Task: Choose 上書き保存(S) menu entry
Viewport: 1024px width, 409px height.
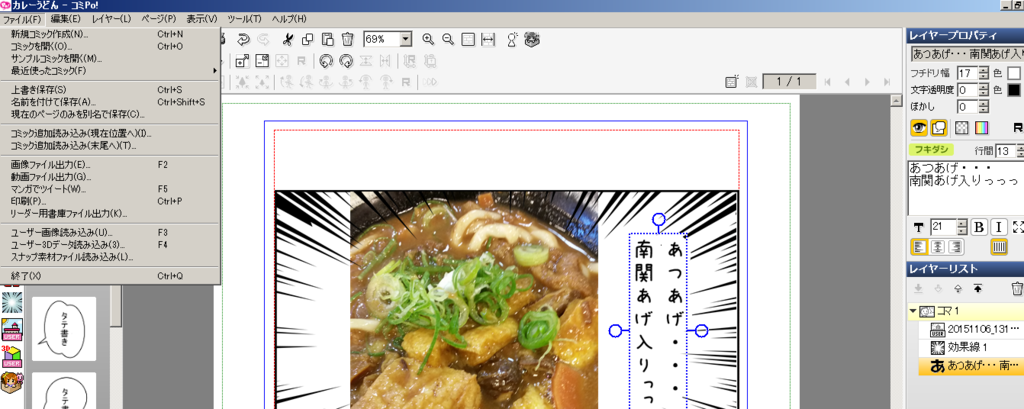Action: [112, 90]
